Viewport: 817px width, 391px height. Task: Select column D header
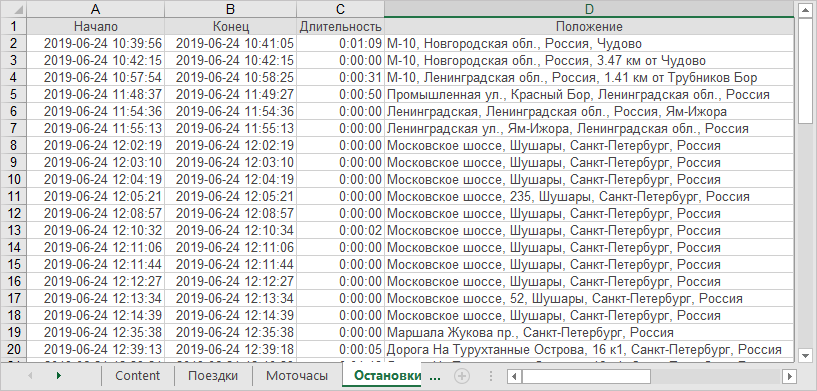(589, 9)
